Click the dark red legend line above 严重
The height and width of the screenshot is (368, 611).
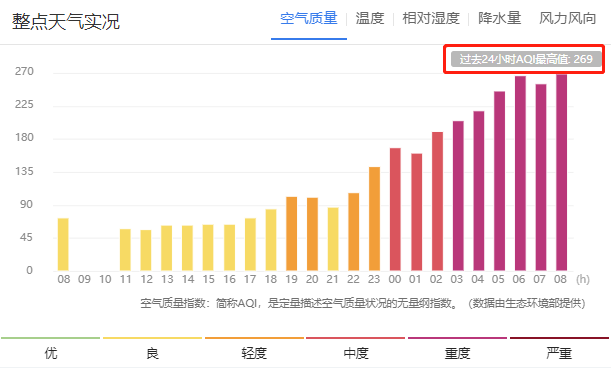[559, 338]
